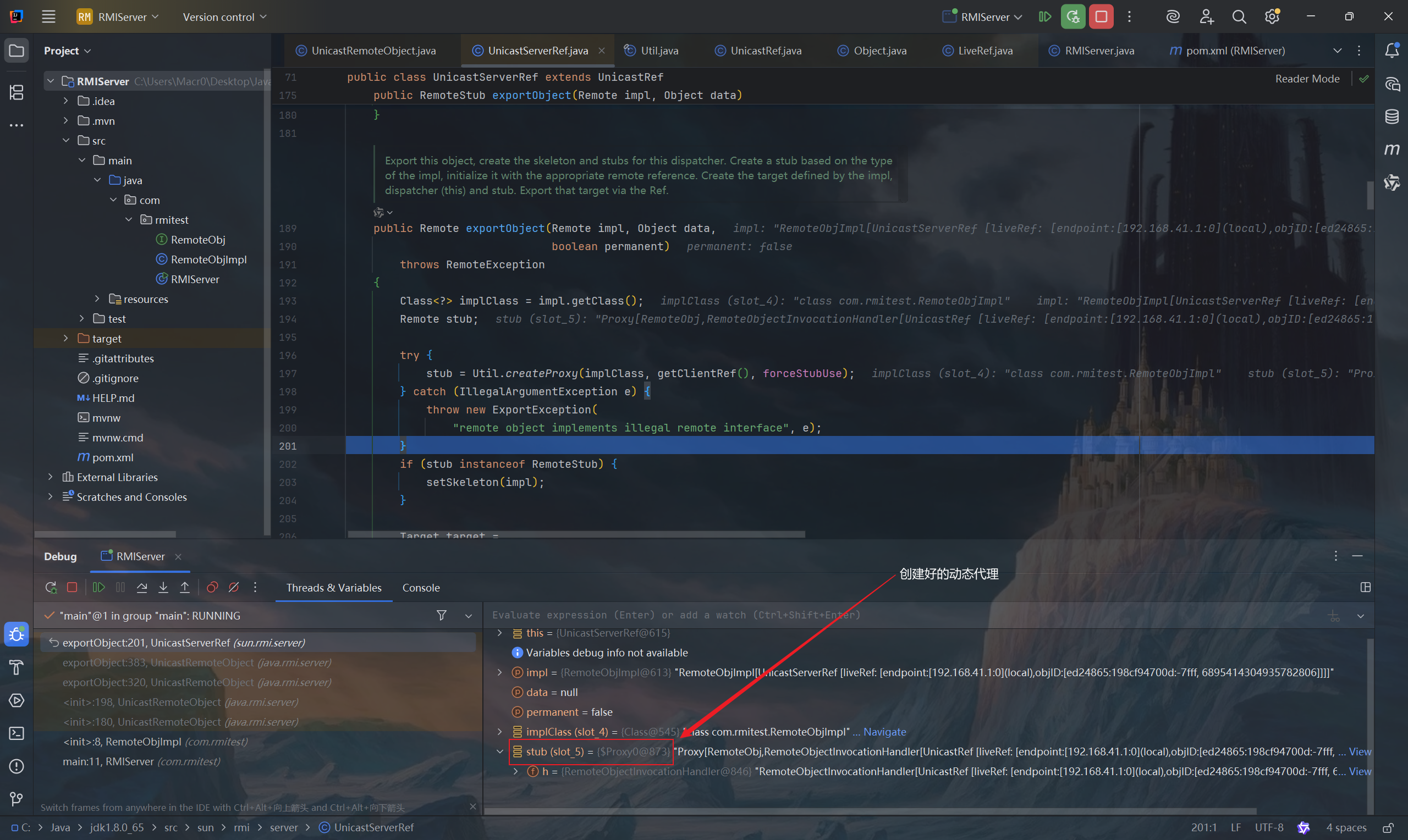Collapse the stub (slot_5) variable
This screenshot has width=1408, height=840.
(500, 751)
